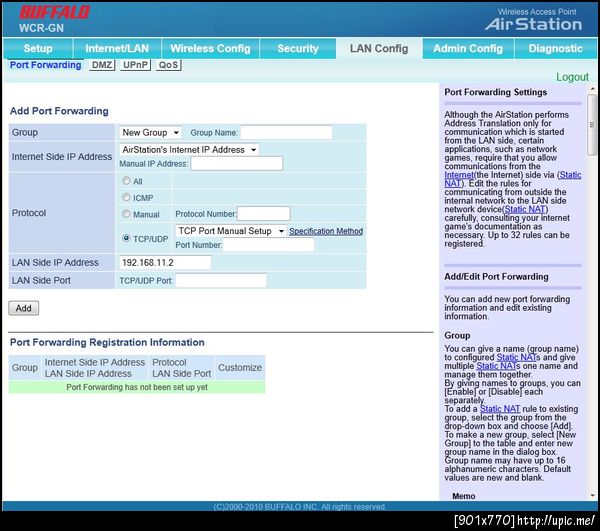Select the LAN Config tab
Image resolution: width=600 pixels, height=531 pixels.
point(379,49)
